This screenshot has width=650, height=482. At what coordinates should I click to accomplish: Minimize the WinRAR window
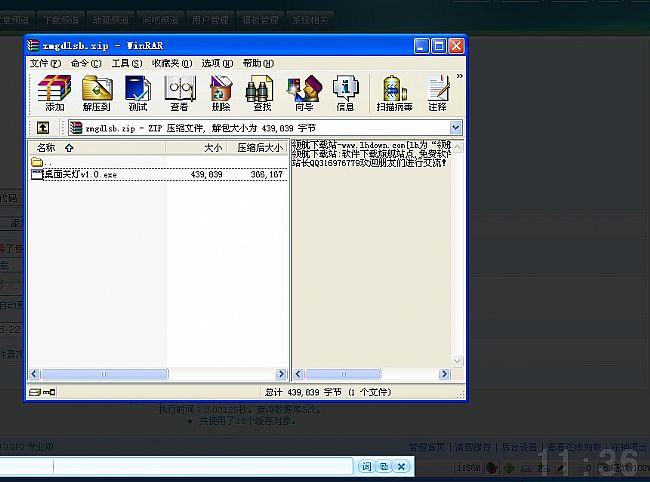point(422,46)
